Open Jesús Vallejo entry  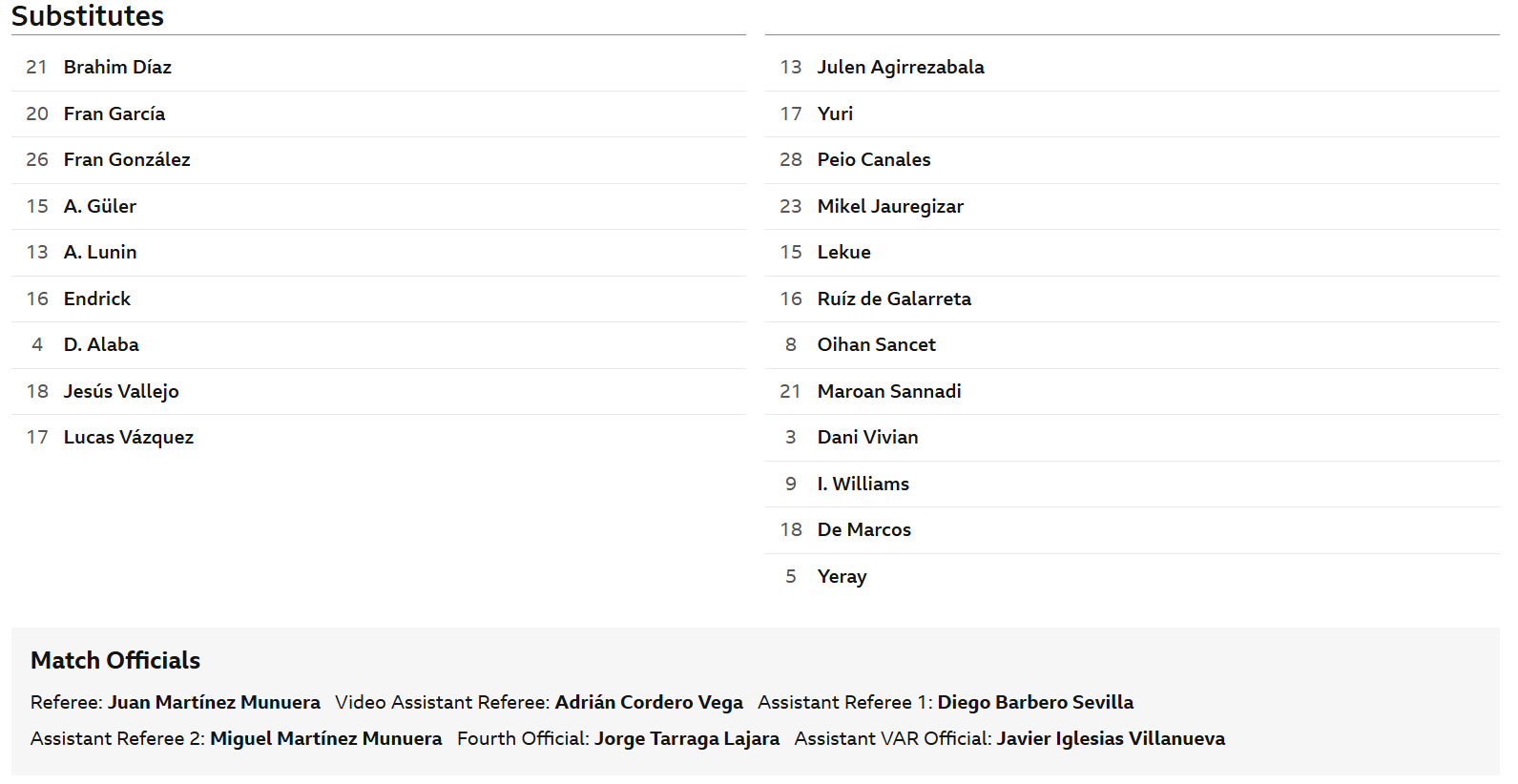(378, 392)
